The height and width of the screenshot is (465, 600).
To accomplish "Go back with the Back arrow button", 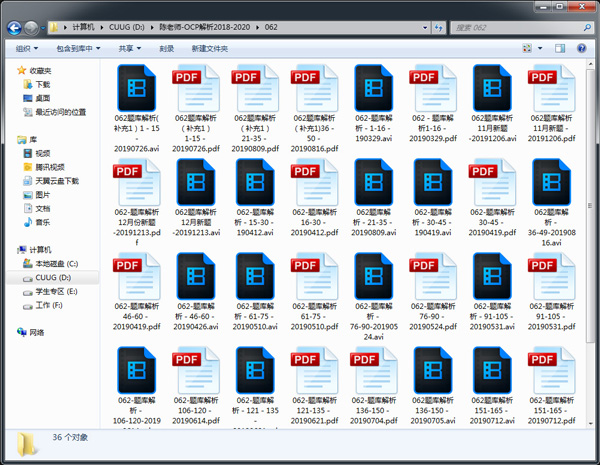I will [15, 28].
